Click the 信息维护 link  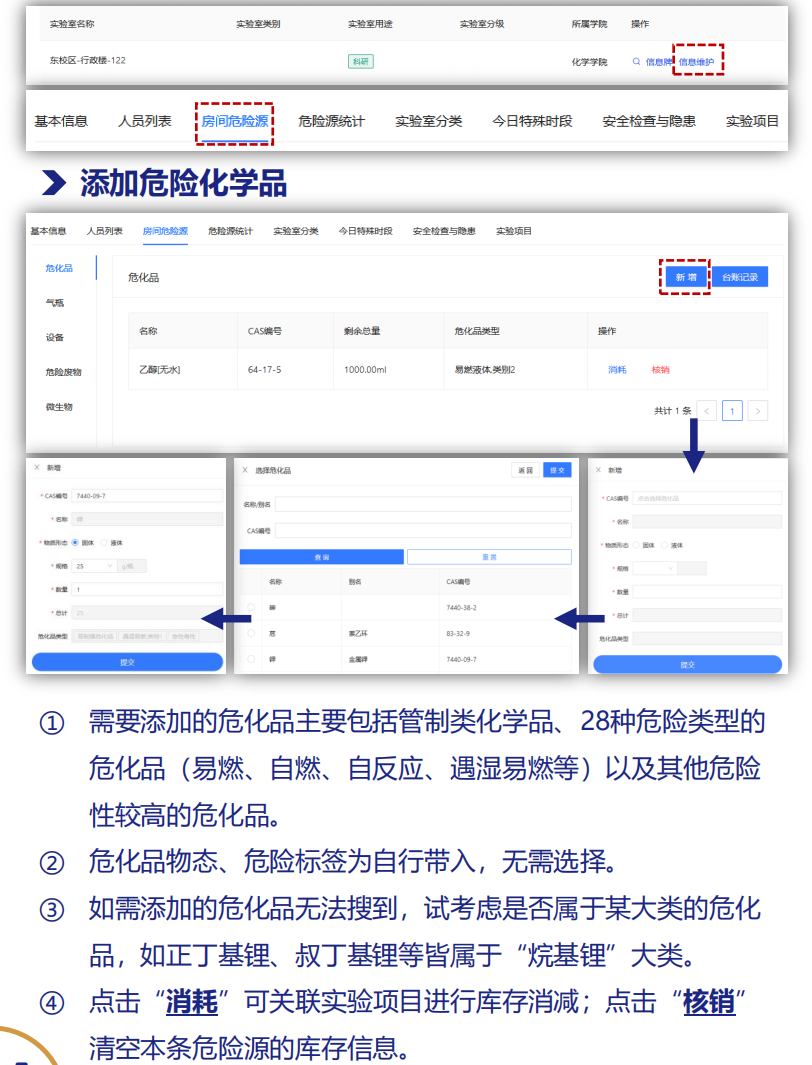(x=696, y=62)
